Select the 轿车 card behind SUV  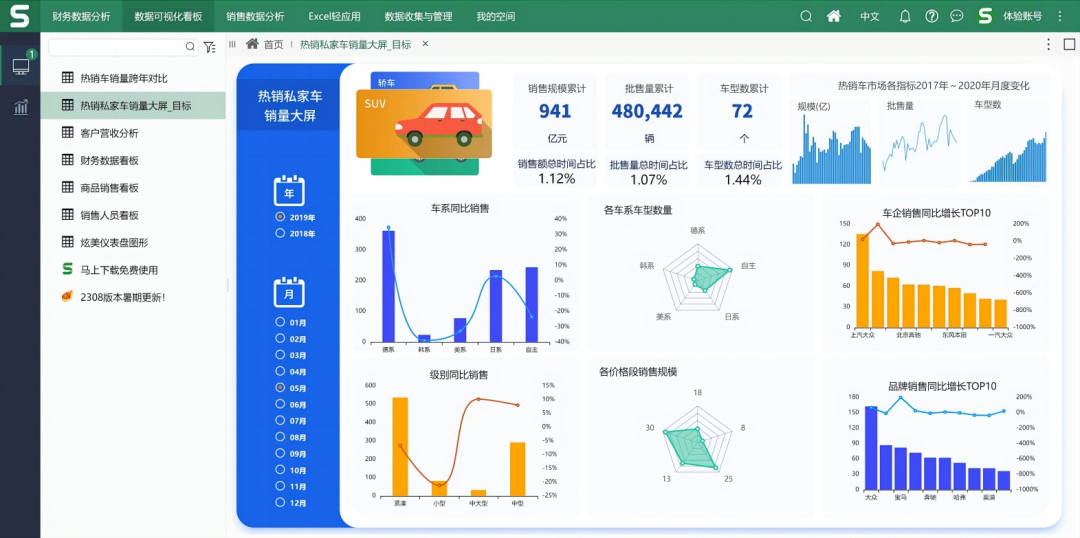pos(425,80)
